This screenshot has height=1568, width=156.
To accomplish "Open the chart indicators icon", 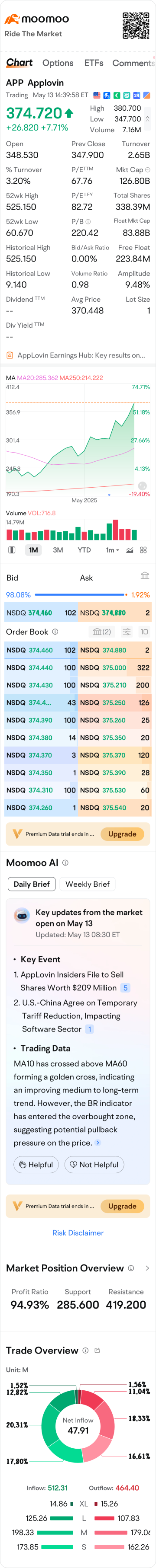I will [x=129, y=549].
